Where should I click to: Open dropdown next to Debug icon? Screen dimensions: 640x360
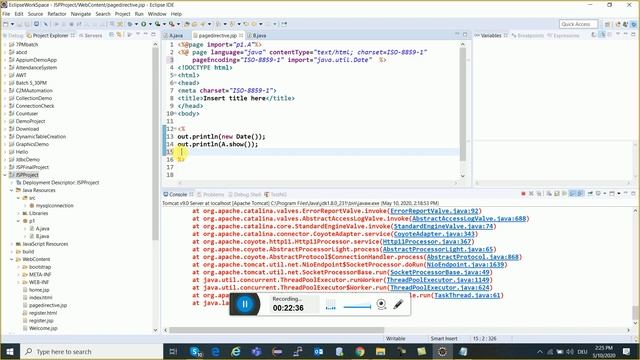click(x=136, y=24)
